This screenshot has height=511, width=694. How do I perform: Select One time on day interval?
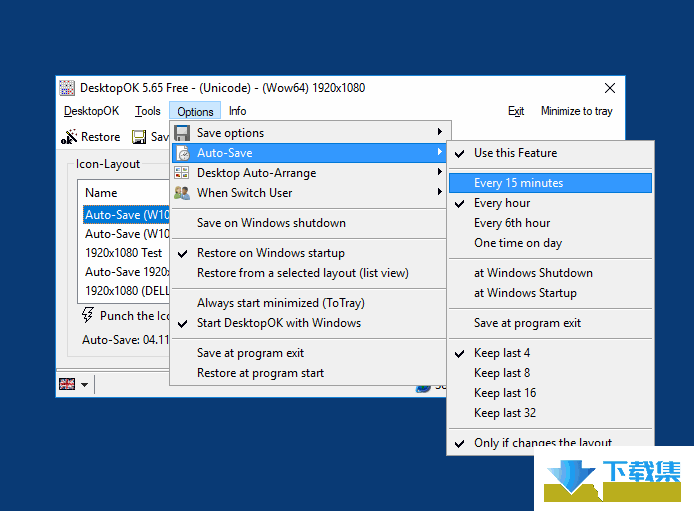coord(550,243)
